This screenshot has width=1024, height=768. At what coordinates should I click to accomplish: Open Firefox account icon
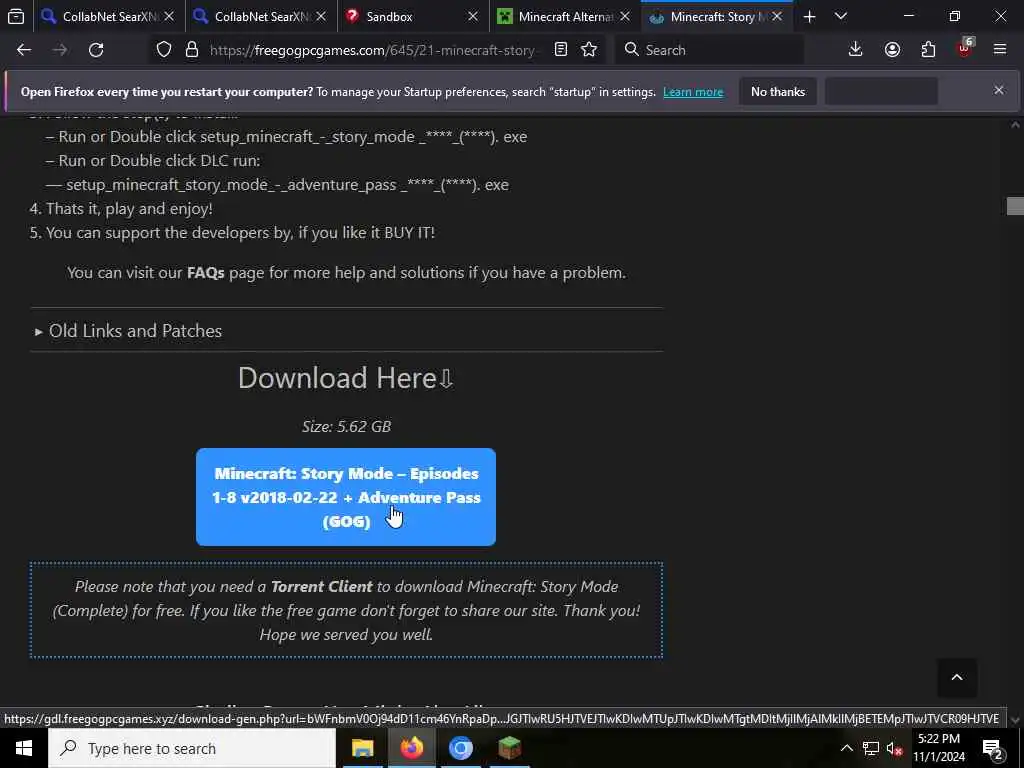pyautogui.click(x=892, y=50)
